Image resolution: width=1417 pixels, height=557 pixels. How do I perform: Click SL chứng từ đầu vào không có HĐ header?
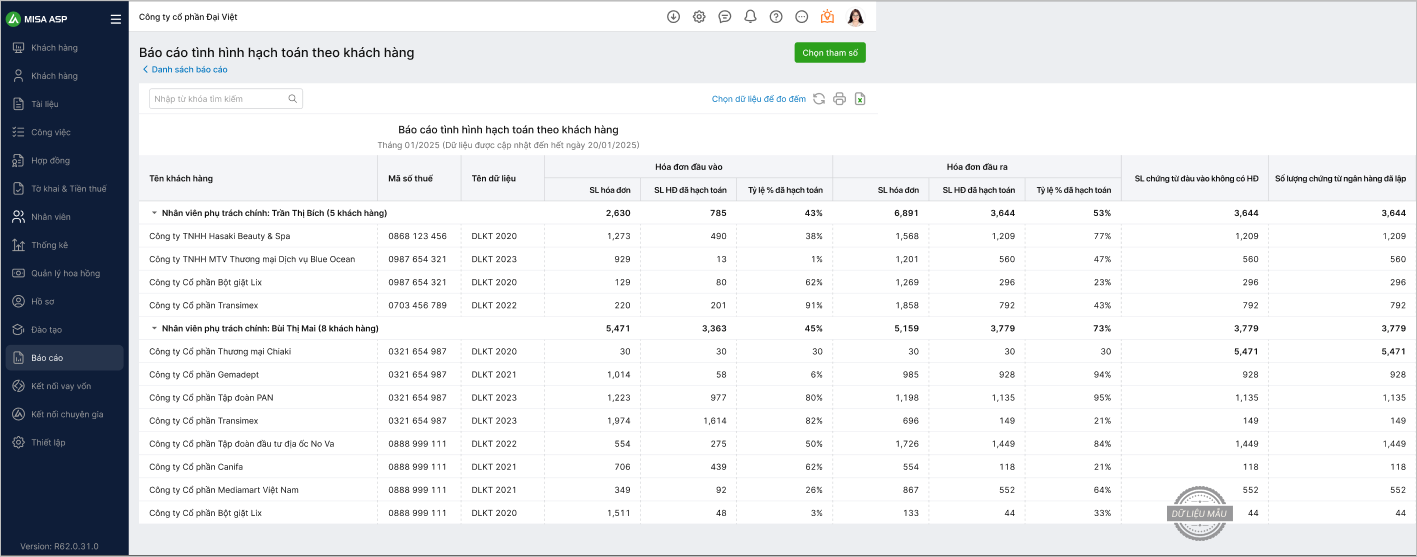(x=1196, y=178)
